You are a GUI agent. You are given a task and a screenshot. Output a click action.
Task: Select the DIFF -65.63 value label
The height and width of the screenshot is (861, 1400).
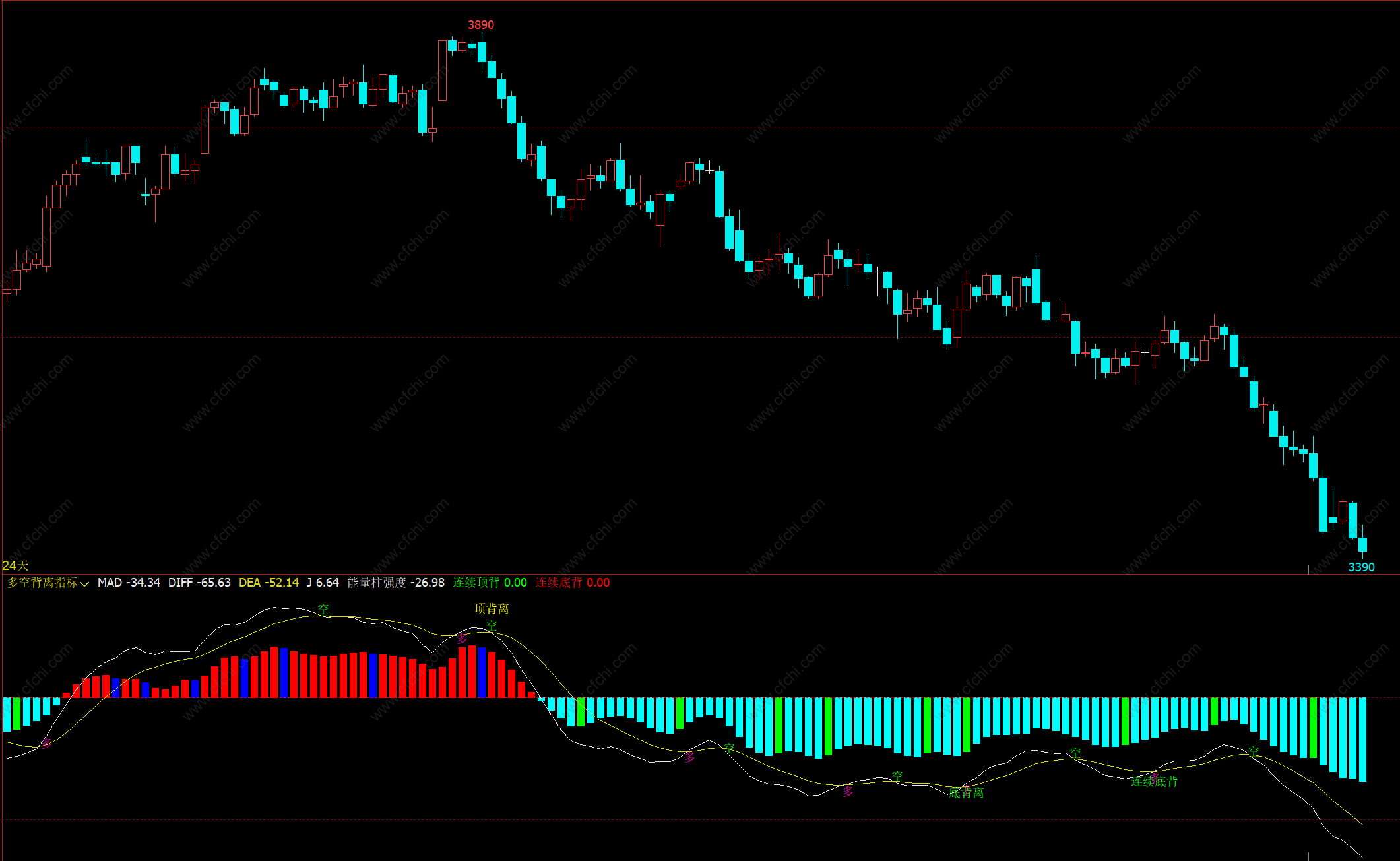199,583
